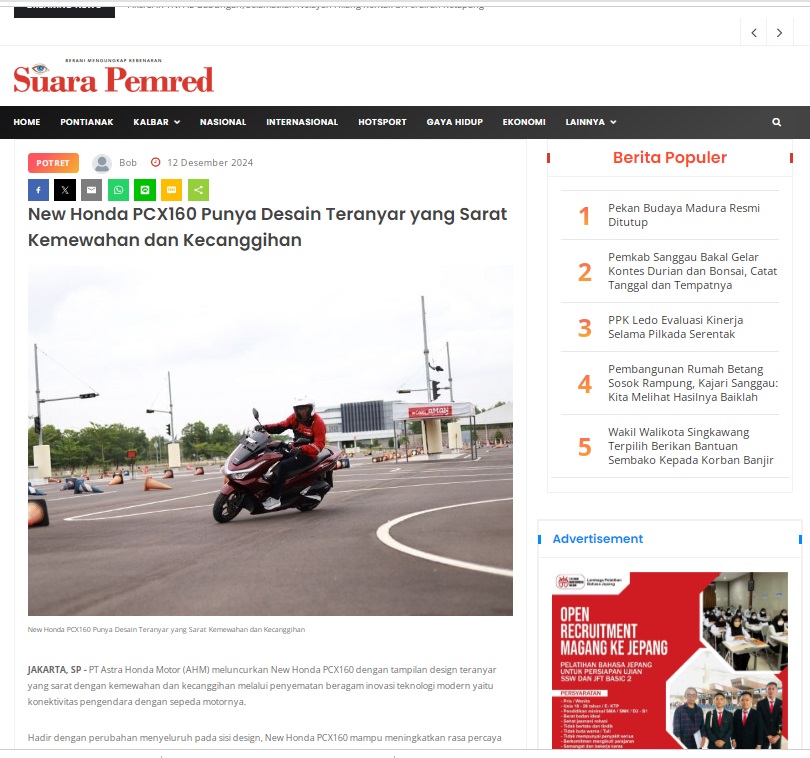Go to next breaking news item
The width and height of the screenshot is (810, 758).
(780, 33)
